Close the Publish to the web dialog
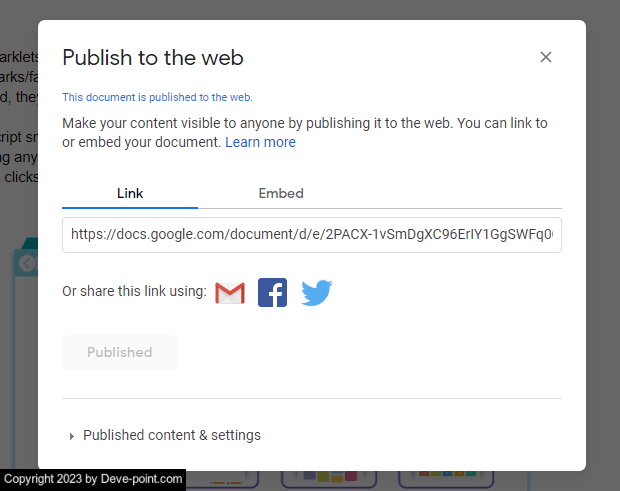Image resolution: width=620 pixels, height=491 pixels. click(546, 57)
